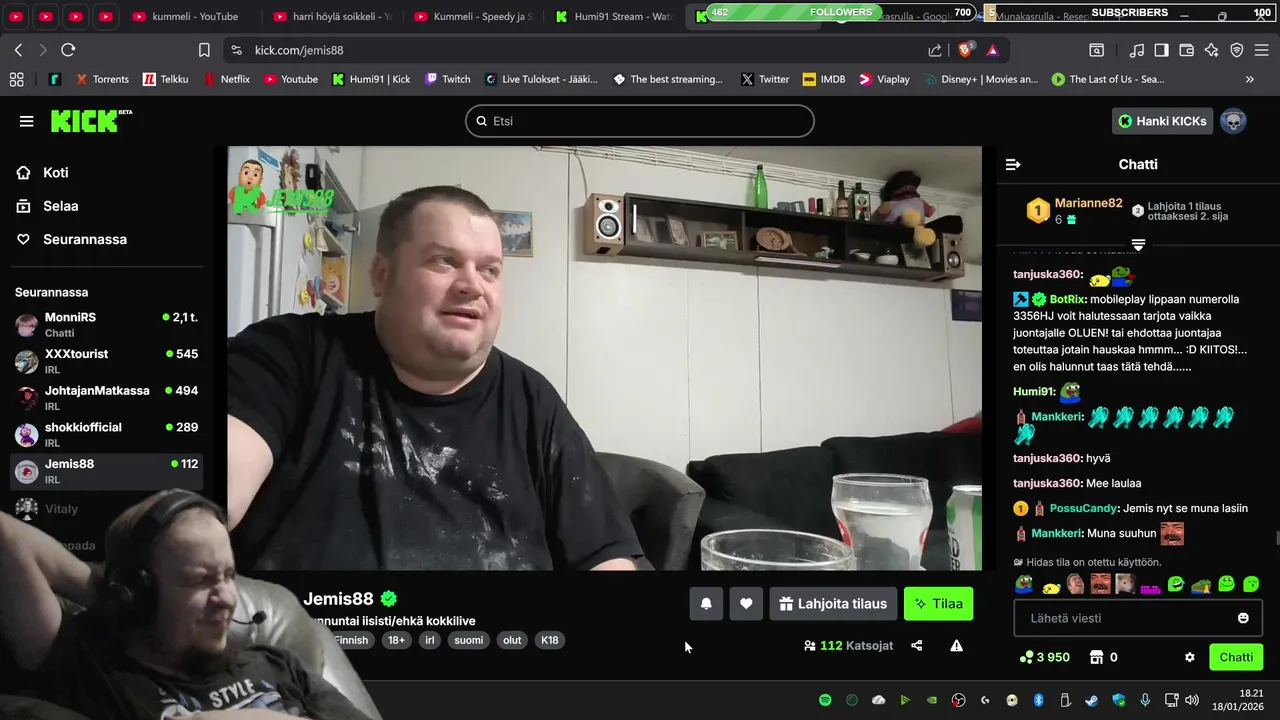Toggle notification bell for Jemis88

tap(706, 603)
